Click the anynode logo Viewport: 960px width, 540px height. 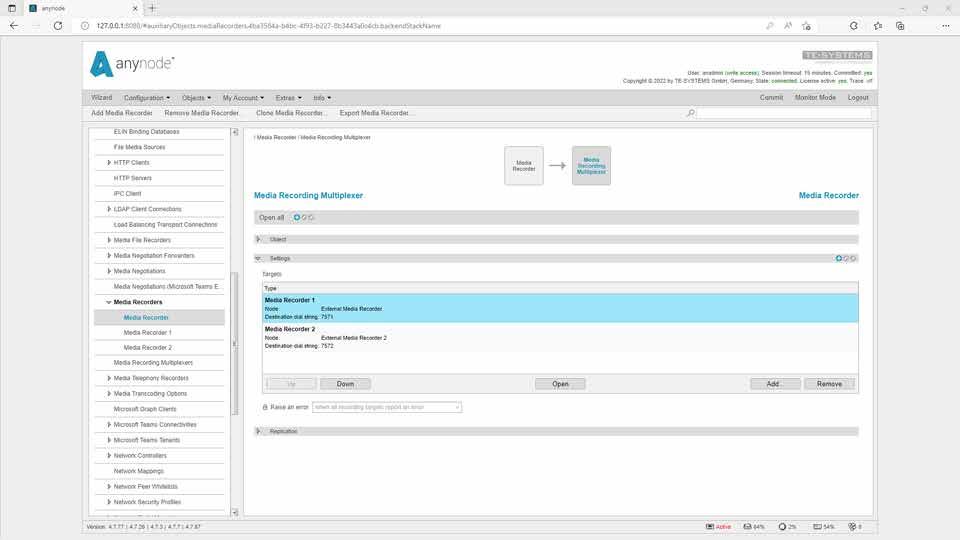(132, 64)
